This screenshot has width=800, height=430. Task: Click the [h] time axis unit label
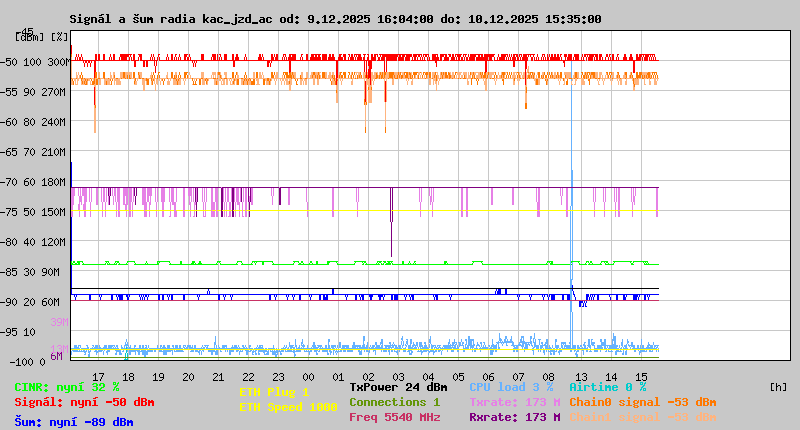tap(778, 387)
